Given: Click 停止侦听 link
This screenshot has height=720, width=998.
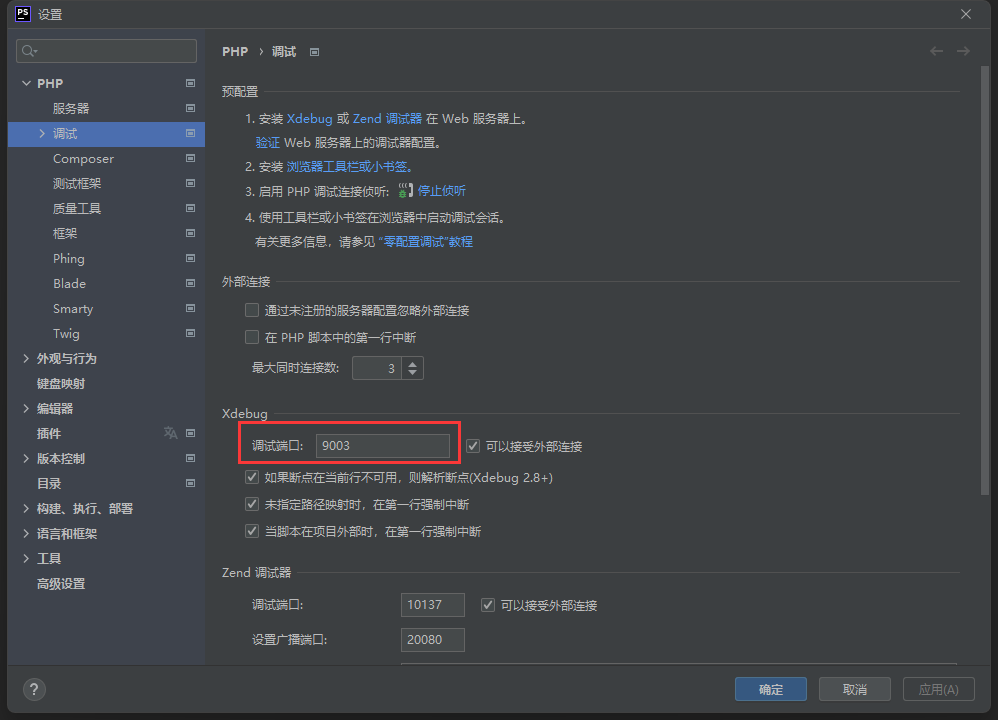Looking at the screenshot, I should pos(442,190).
